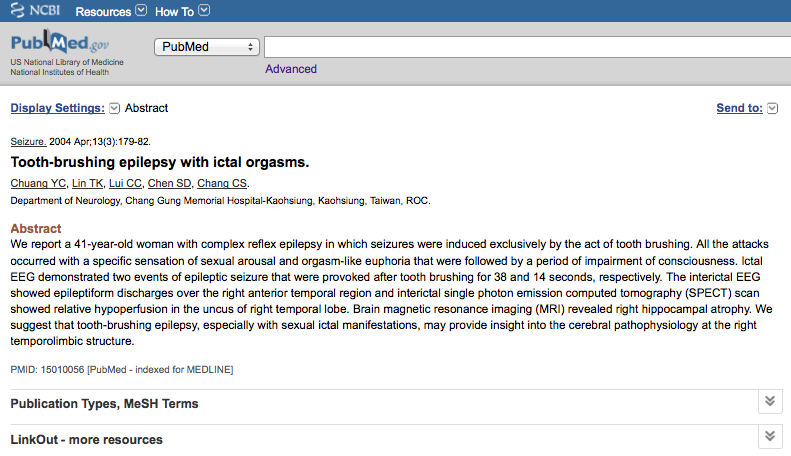Open the Seizure journal link
The height and width of the screenshot is (456, 791).
pyautogui.click(x=28, y=142)
